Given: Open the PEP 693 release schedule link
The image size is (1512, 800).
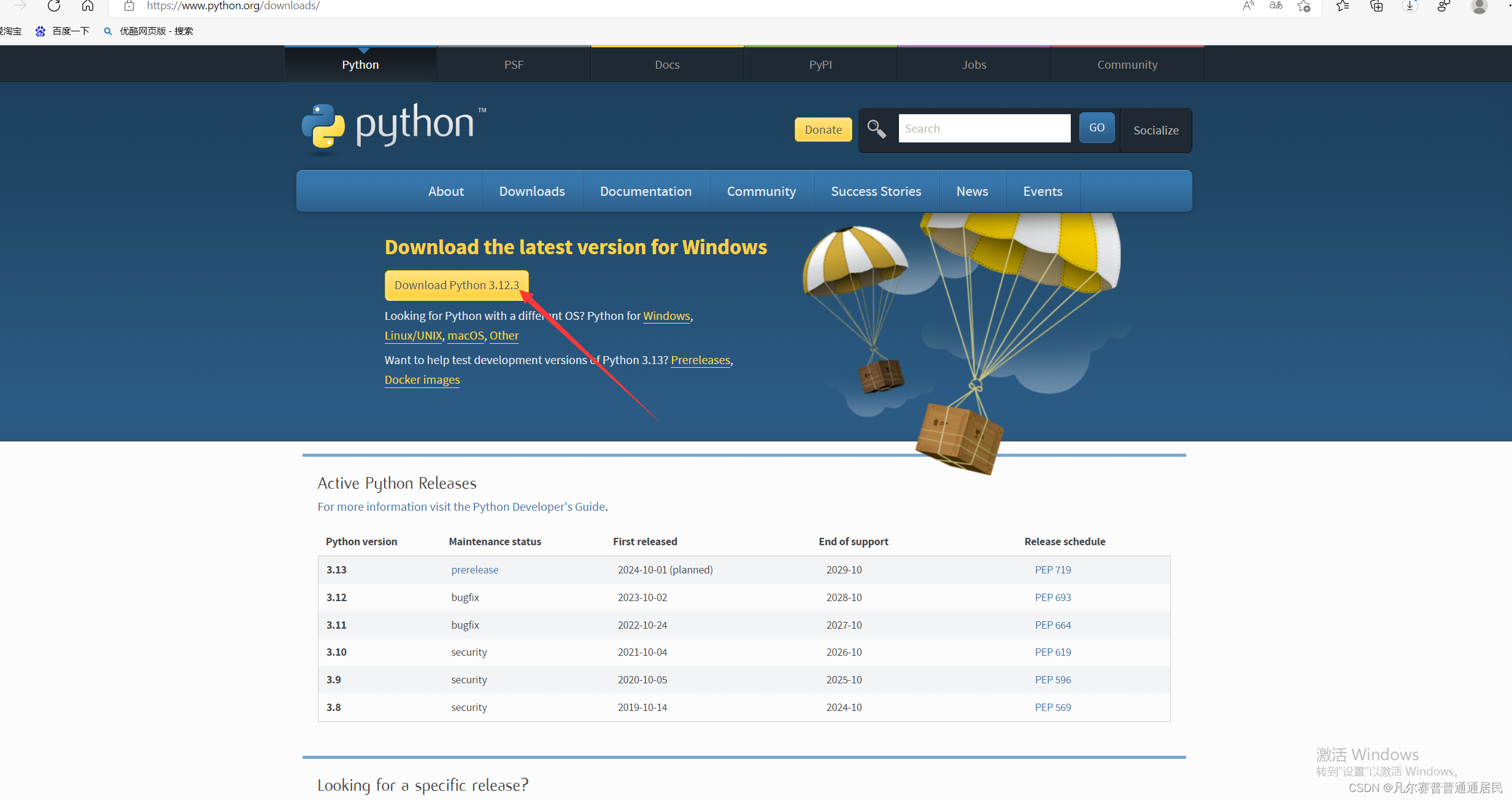Looking at the screenshot, I should coord(1052,597).
